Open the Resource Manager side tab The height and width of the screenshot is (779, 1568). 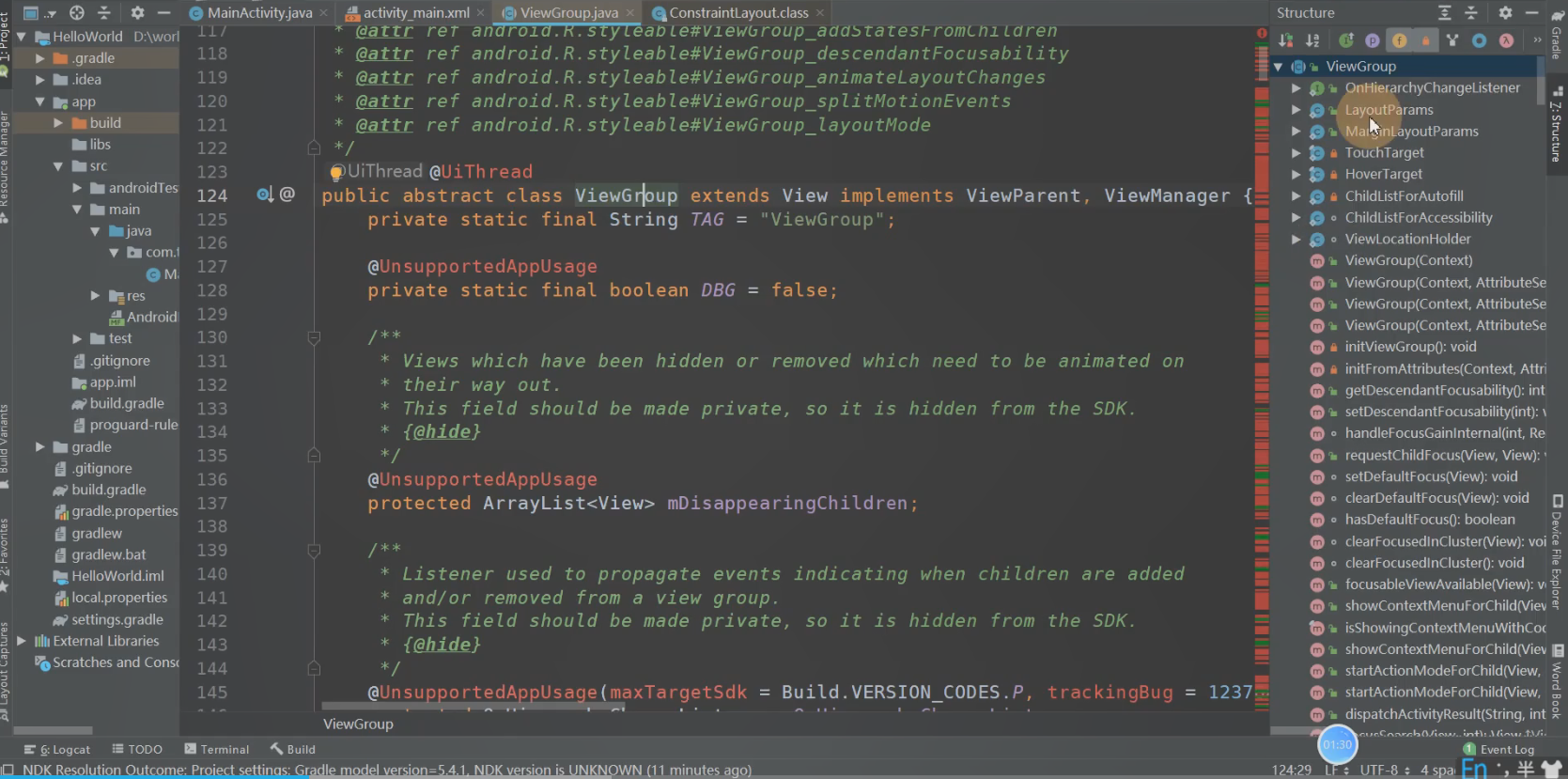coord(5,165)
